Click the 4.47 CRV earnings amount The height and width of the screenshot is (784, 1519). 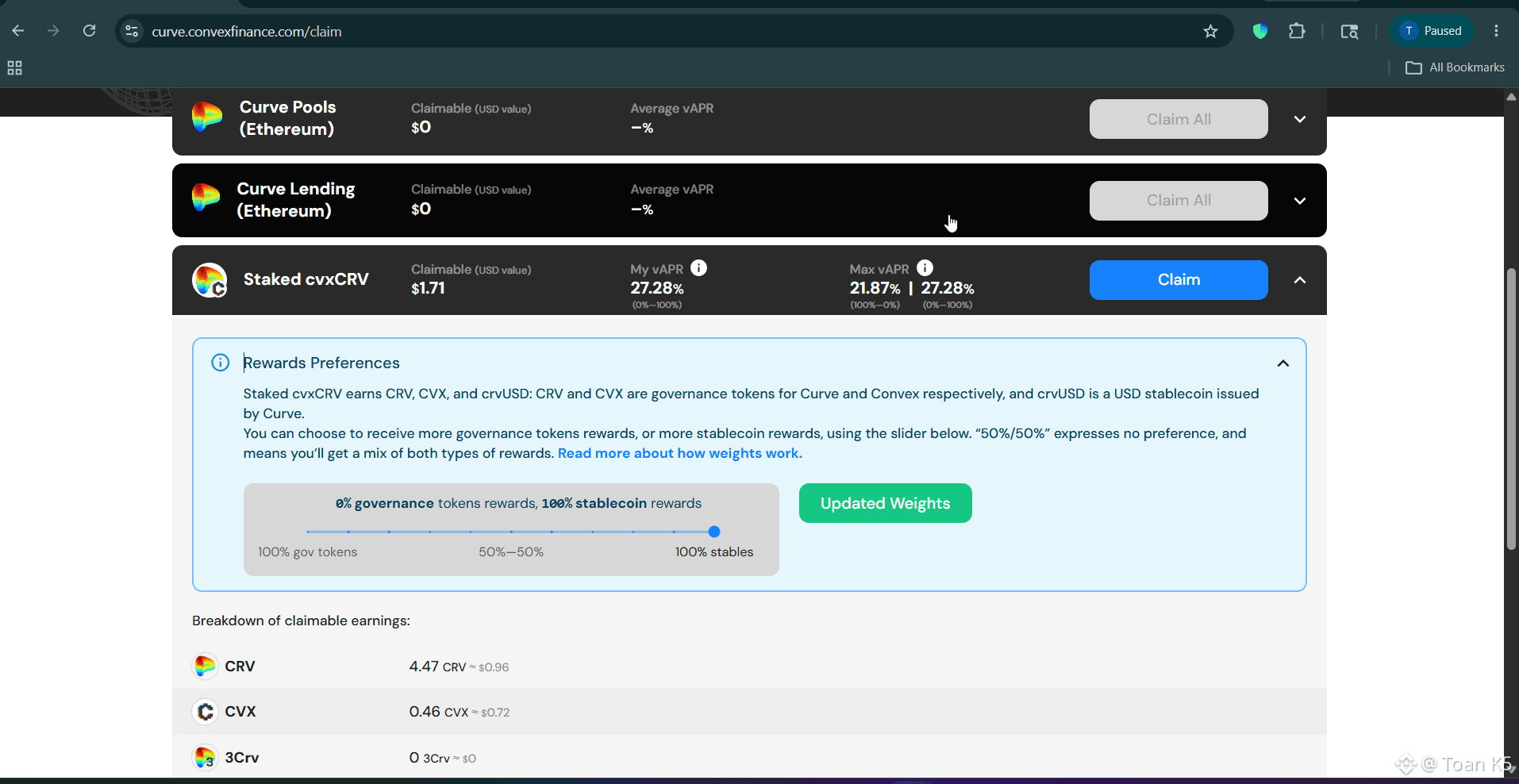coord(459,667)
